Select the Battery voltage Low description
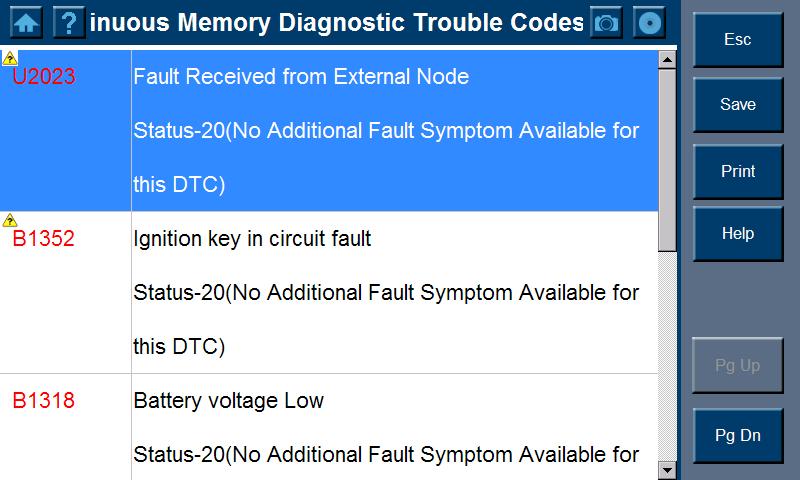The width and height of the screenshot is (800, 480). (x=229, y=401)
